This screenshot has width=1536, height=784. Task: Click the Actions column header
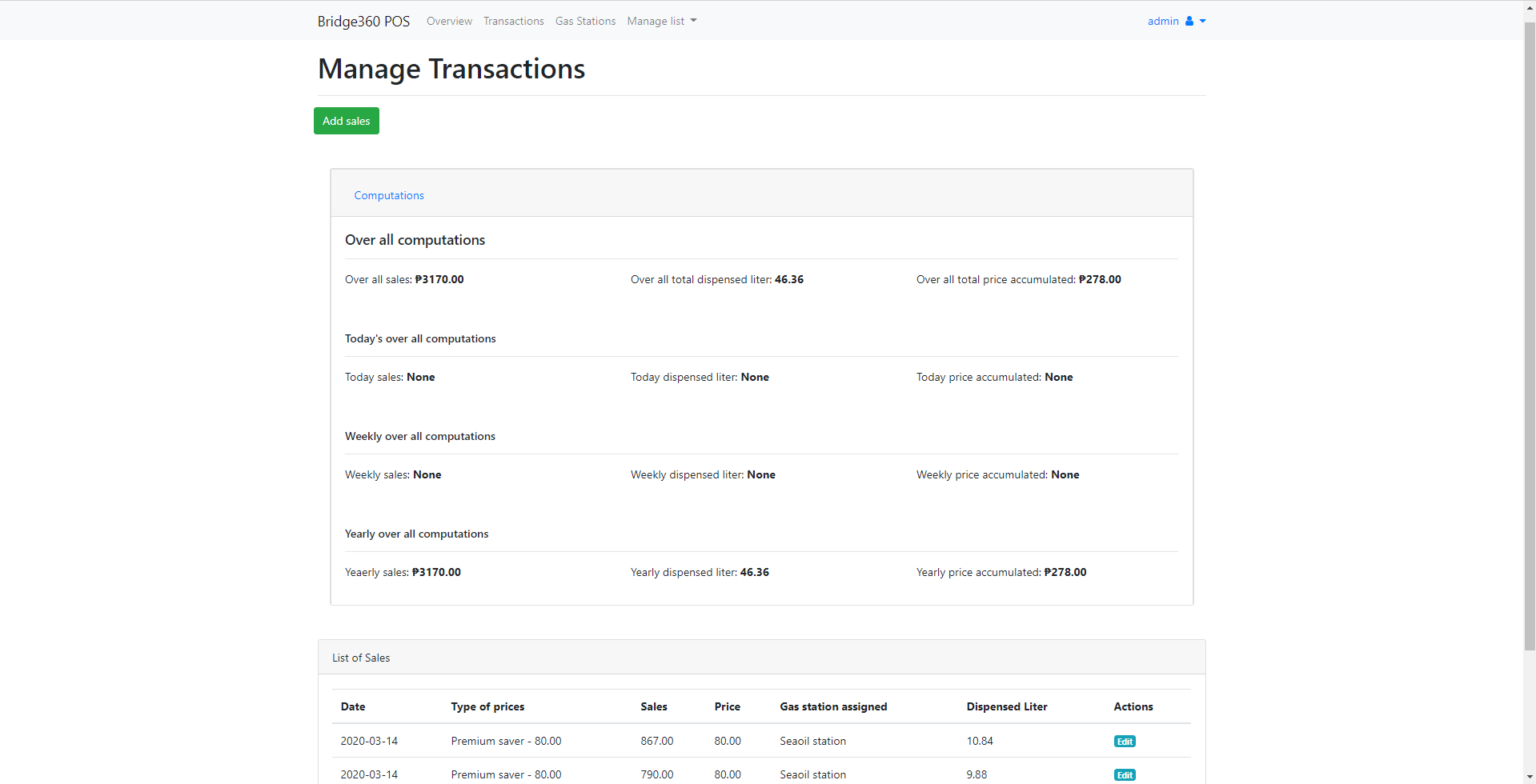pyautogui.click(x=1133, y=706)
